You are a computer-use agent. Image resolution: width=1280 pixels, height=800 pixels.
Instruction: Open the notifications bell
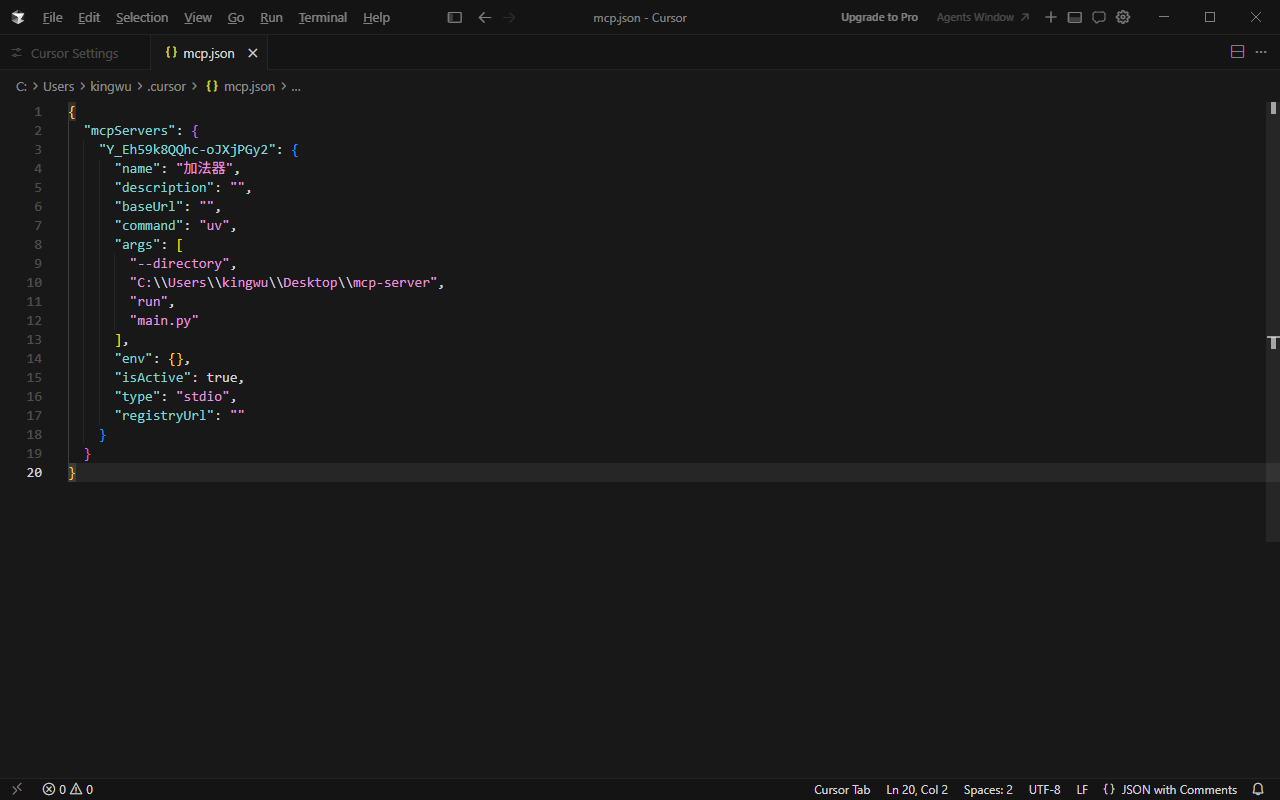[1258, 789]
